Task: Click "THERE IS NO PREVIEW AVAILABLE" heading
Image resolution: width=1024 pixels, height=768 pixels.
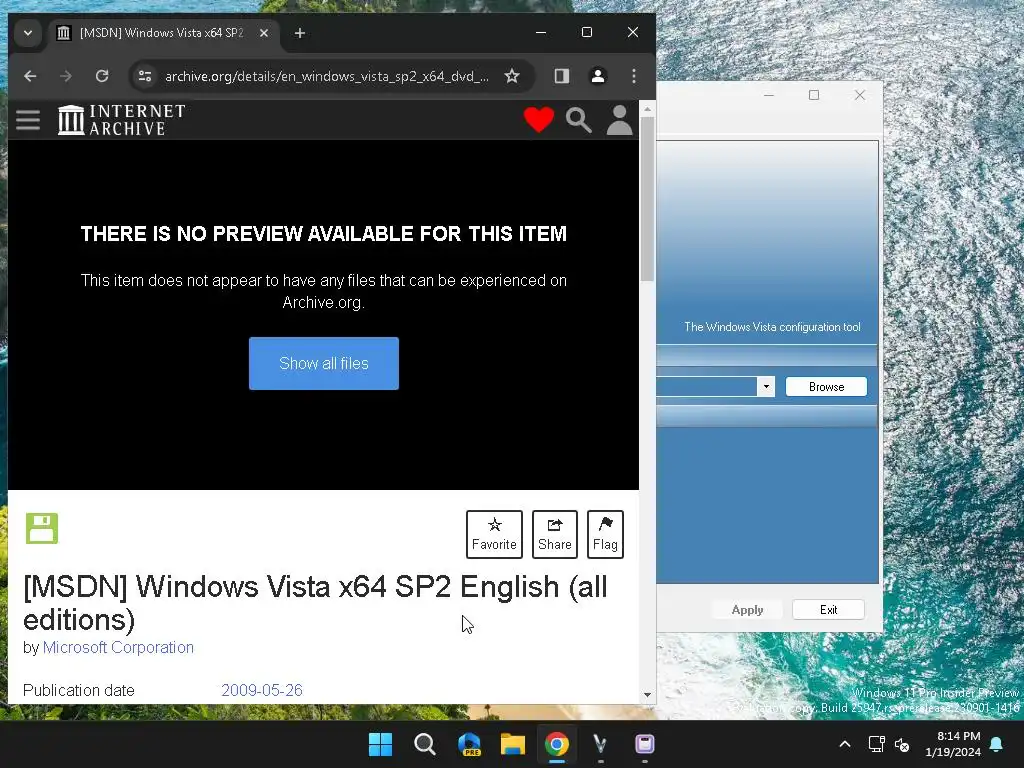Action: click(x=324, y=234)
